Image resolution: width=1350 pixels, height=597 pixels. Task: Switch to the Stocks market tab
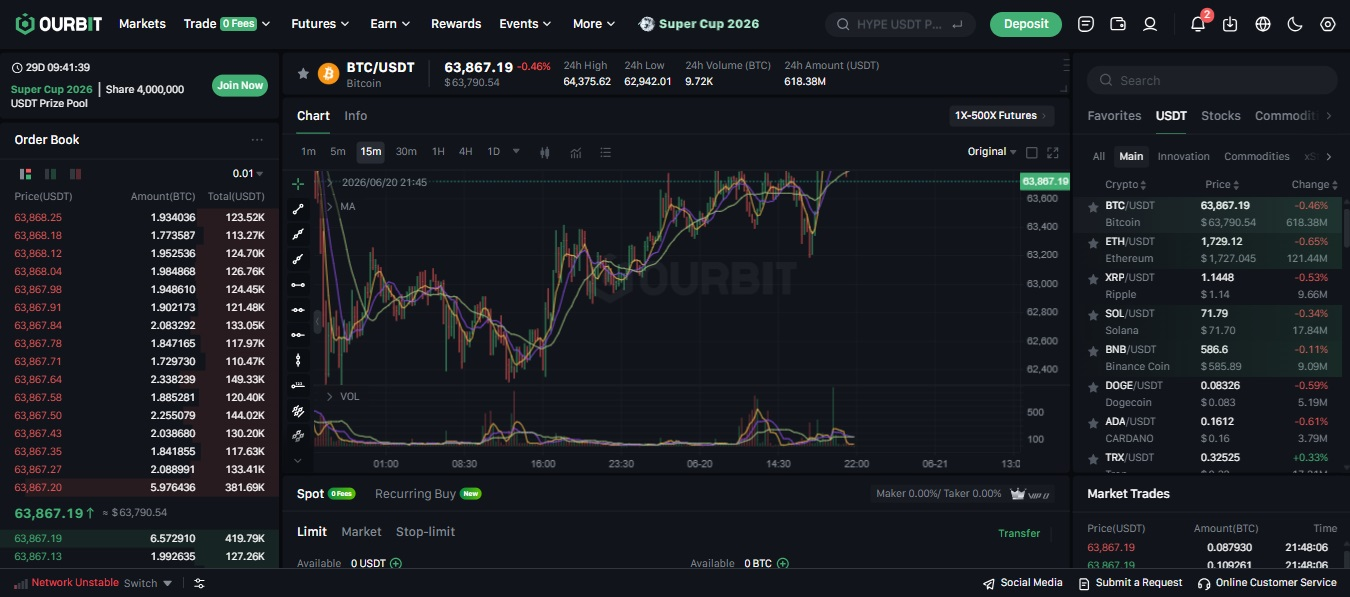(1220, 116)
